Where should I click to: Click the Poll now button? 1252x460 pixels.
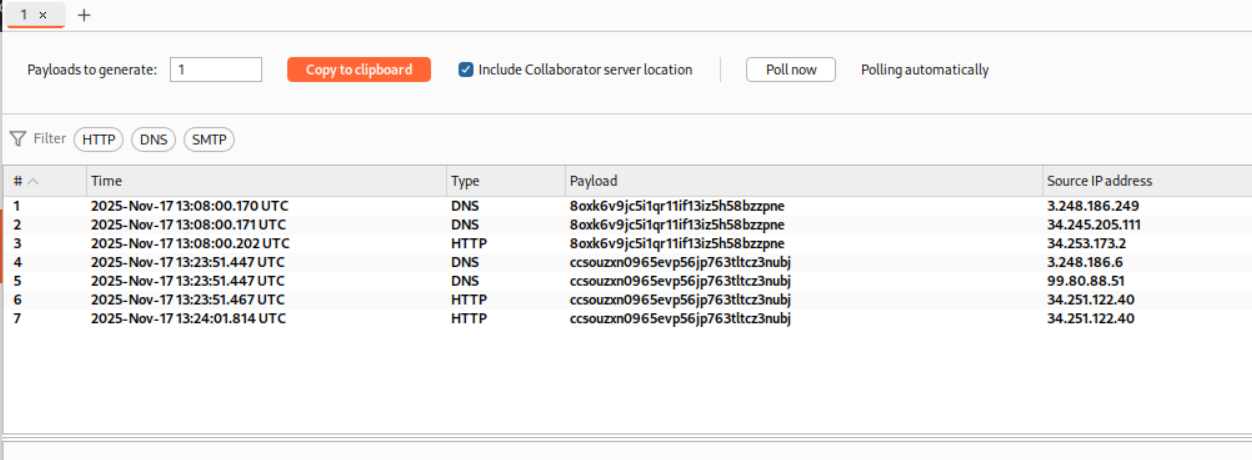790,70
